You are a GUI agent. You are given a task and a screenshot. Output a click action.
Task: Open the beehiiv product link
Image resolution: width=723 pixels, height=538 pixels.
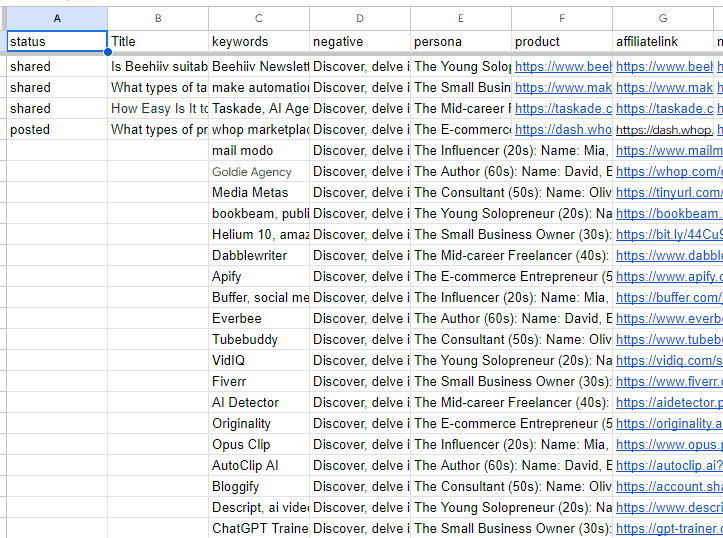(563, 66)
